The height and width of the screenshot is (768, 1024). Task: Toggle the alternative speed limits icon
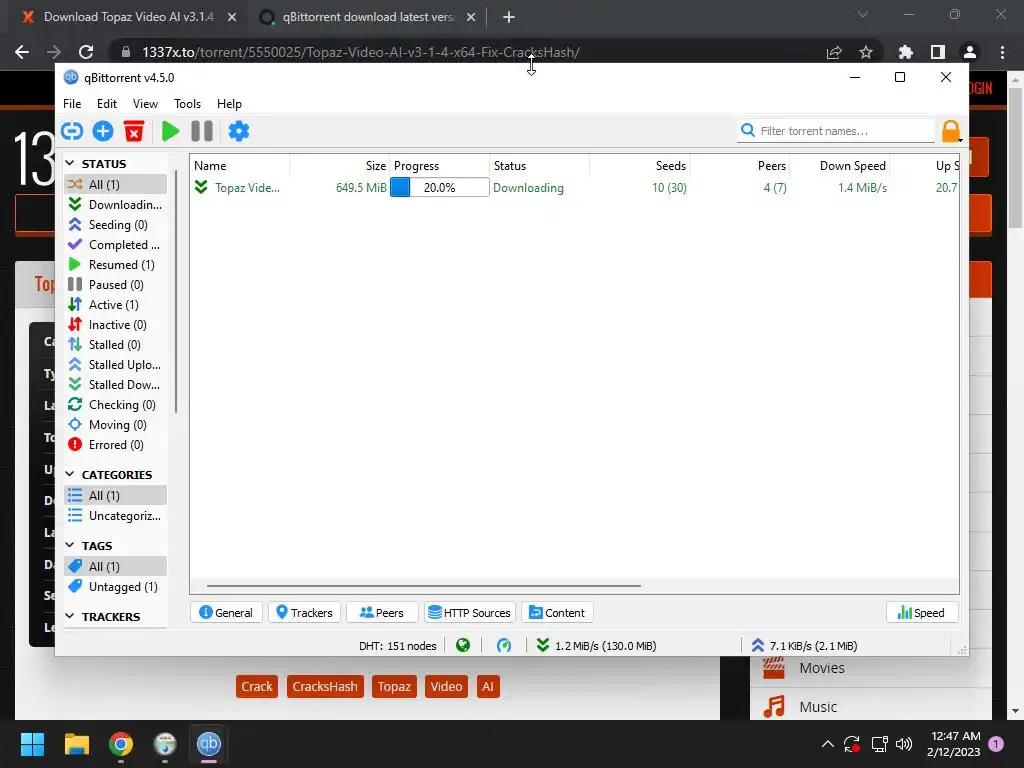[504, 646]
